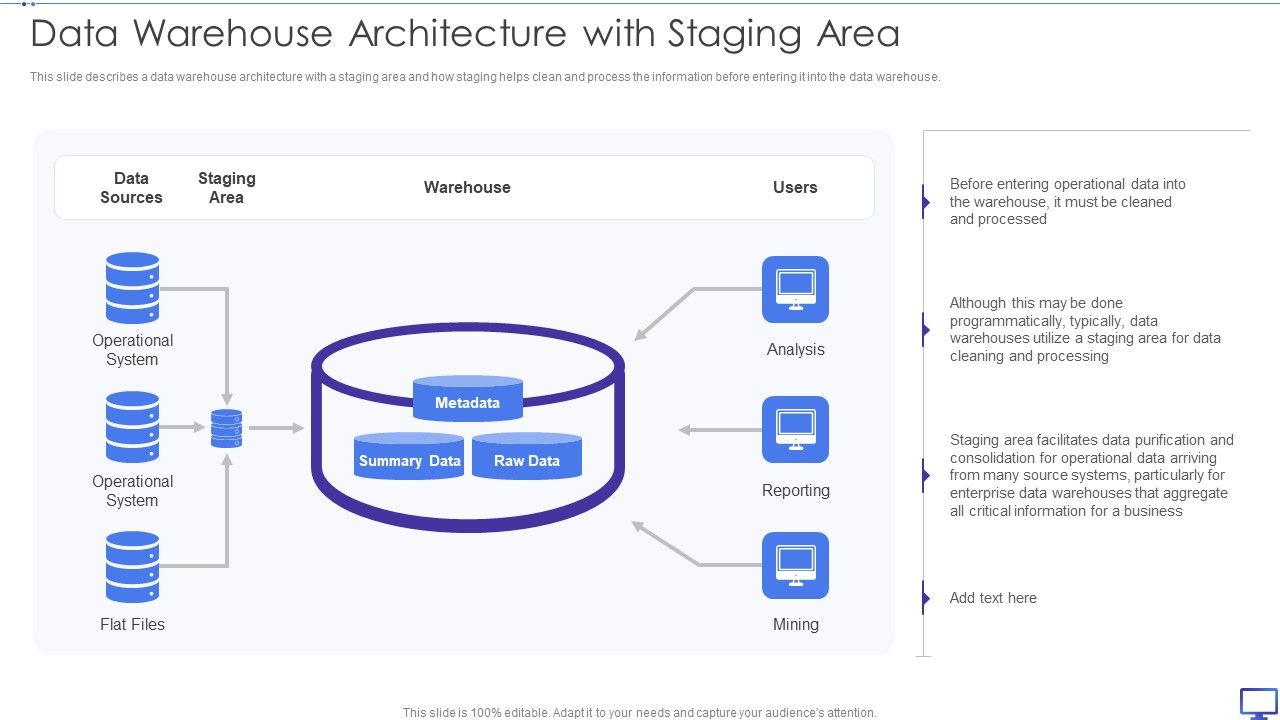
Task: Click the Flat Files database icon
Action: pyautogui.click(x=132, y=567)
